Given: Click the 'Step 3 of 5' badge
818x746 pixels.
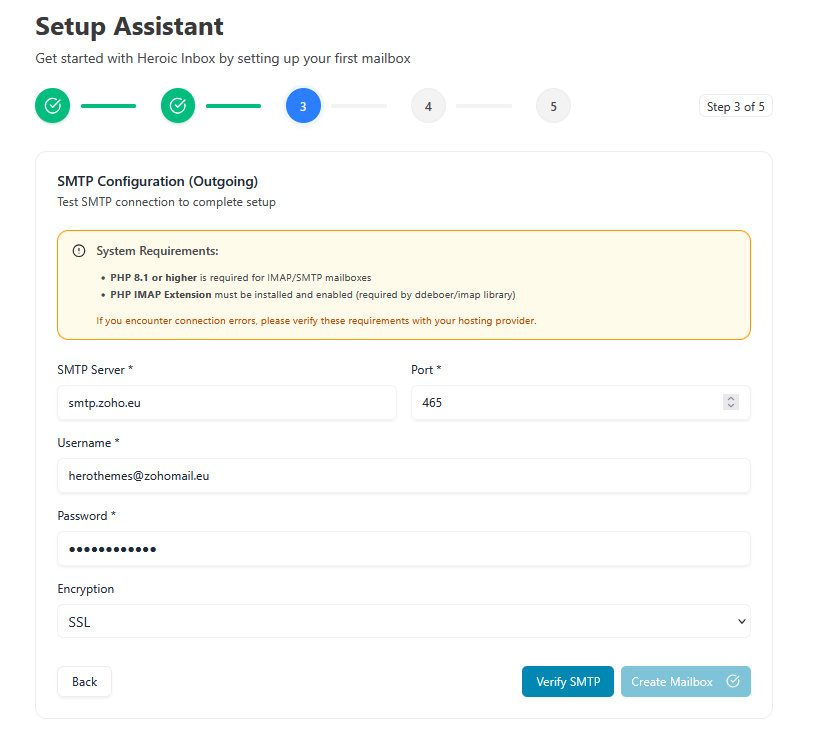Looking at the screenshot, I should [x=735, y=107].
